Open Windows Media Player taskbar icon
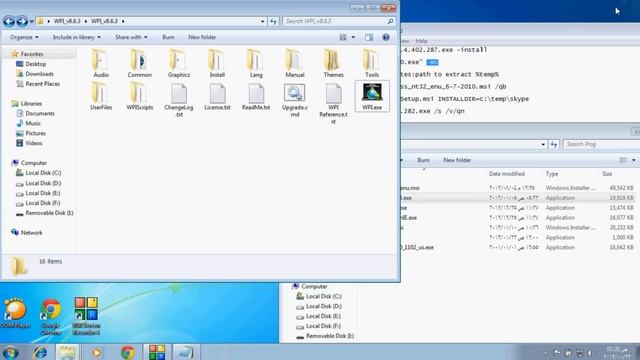Image resolution: width=640 pixels, height=360 pixels. click(97, 352)
